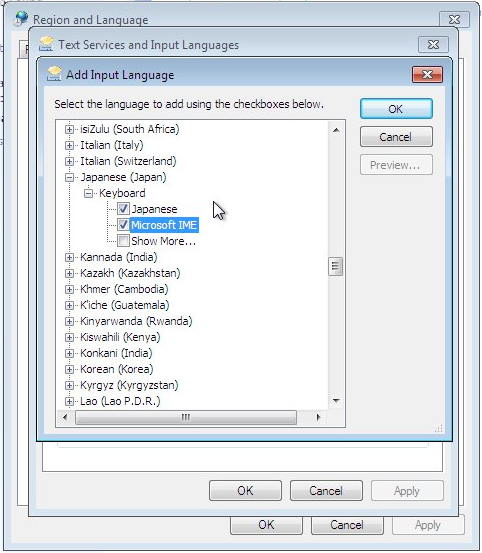Select Kazakh (Kazakhstan) in the language list

coord(130,273)
